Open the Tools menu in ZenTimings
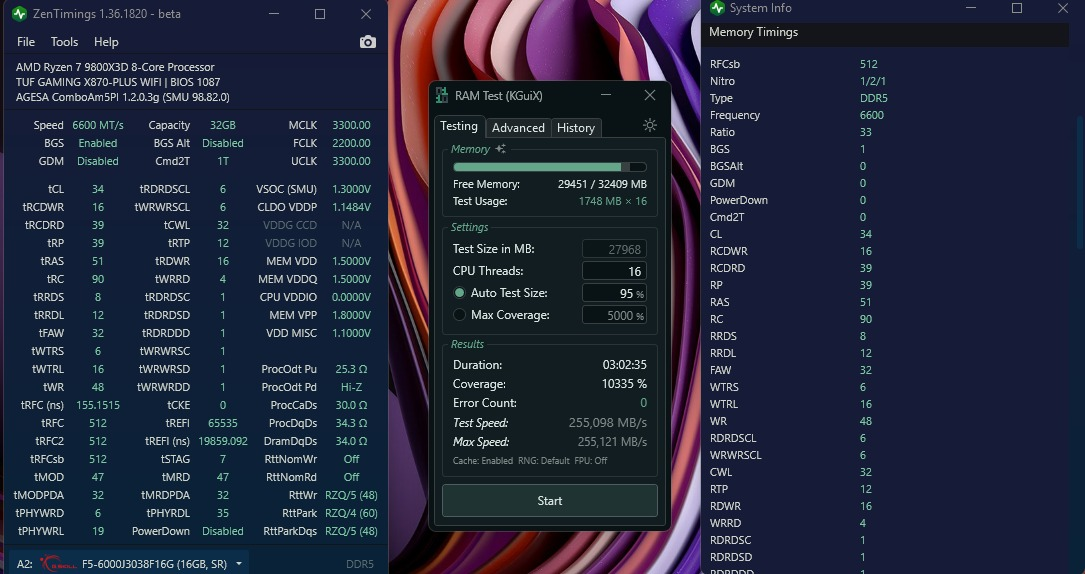This screenshot has width=1085, height=574. pyautogui.click(x=64, y=42)
